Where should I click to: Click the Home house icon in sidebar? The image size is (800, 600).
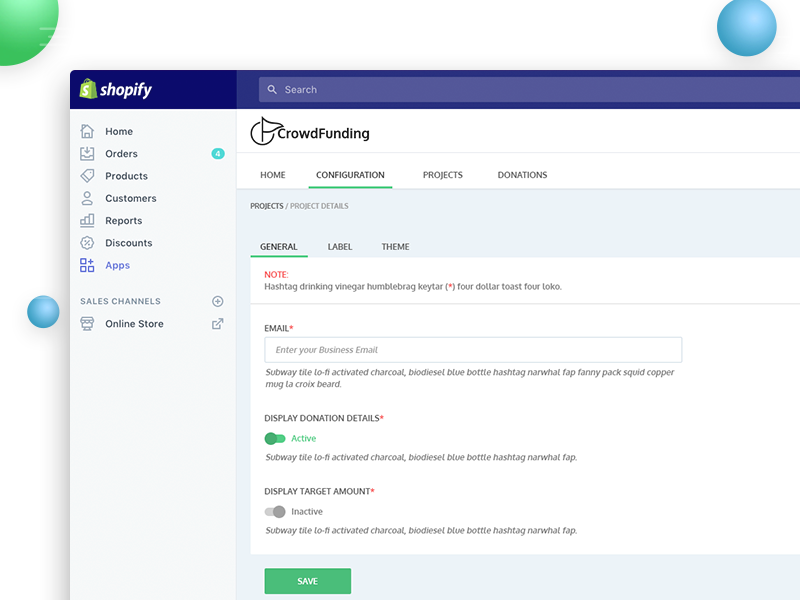point(87,131)
